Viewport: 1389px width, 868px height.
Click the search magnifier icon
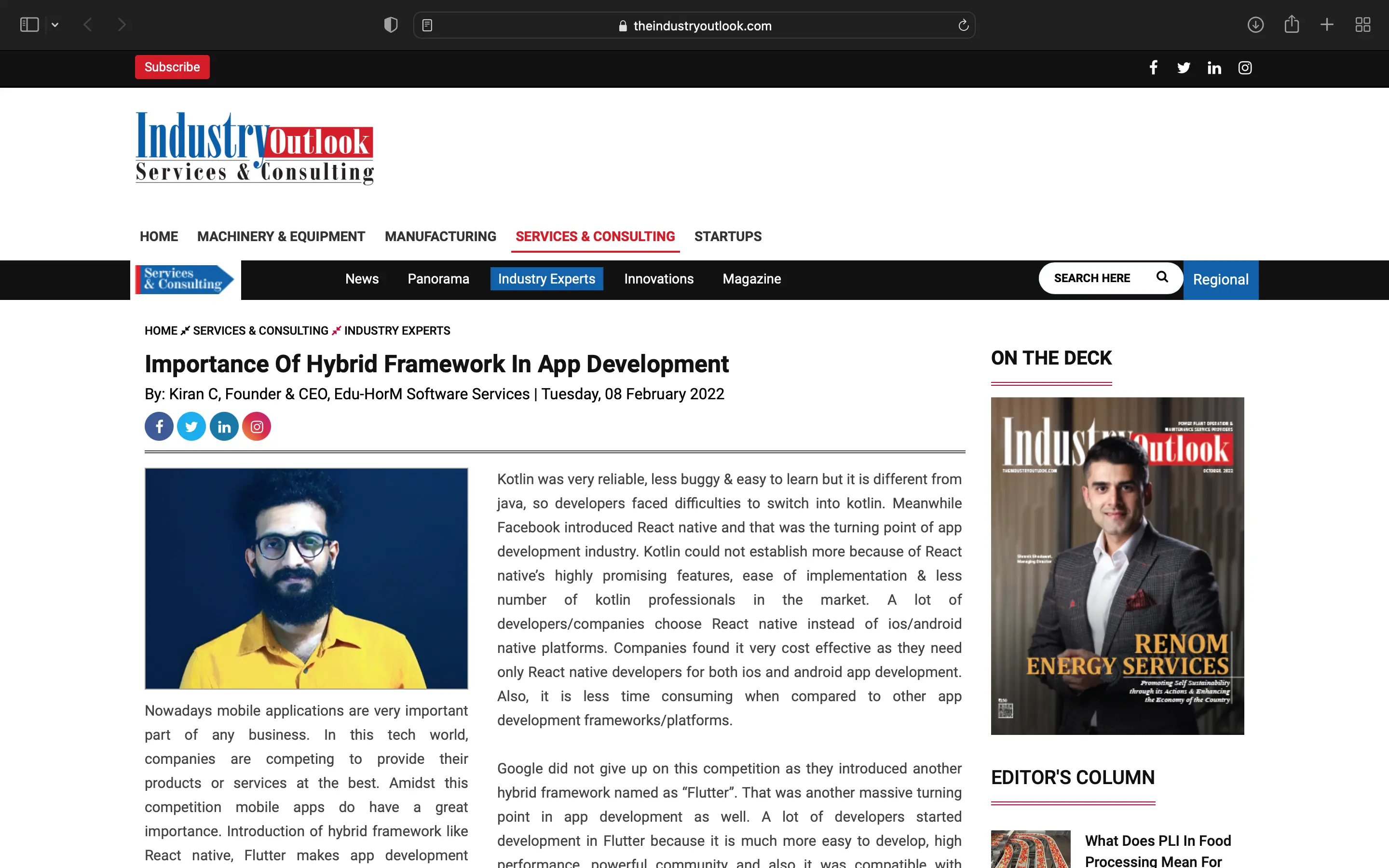1162,277
